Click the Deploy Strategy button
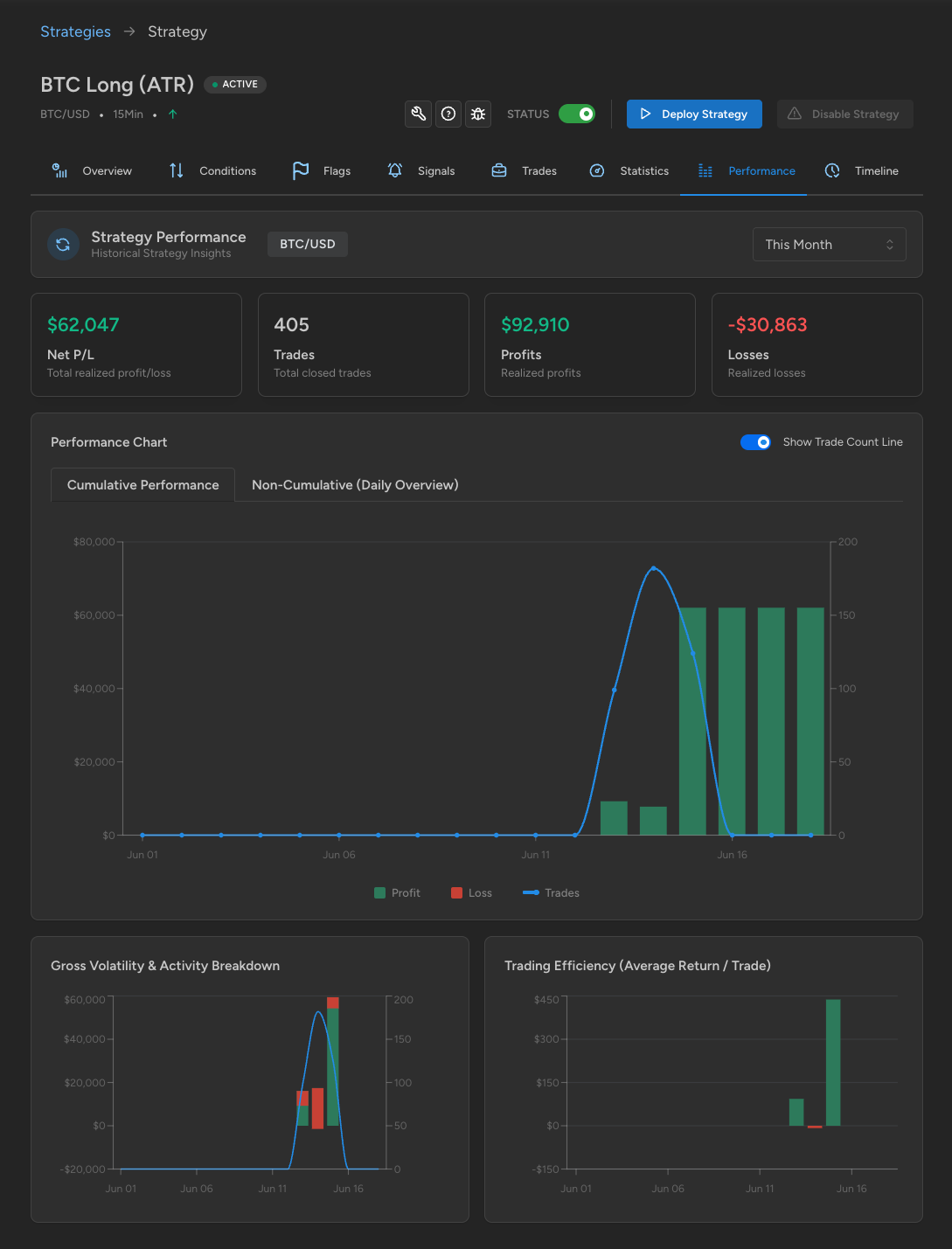The image size is (952, 1249). (x=694, y=114)
